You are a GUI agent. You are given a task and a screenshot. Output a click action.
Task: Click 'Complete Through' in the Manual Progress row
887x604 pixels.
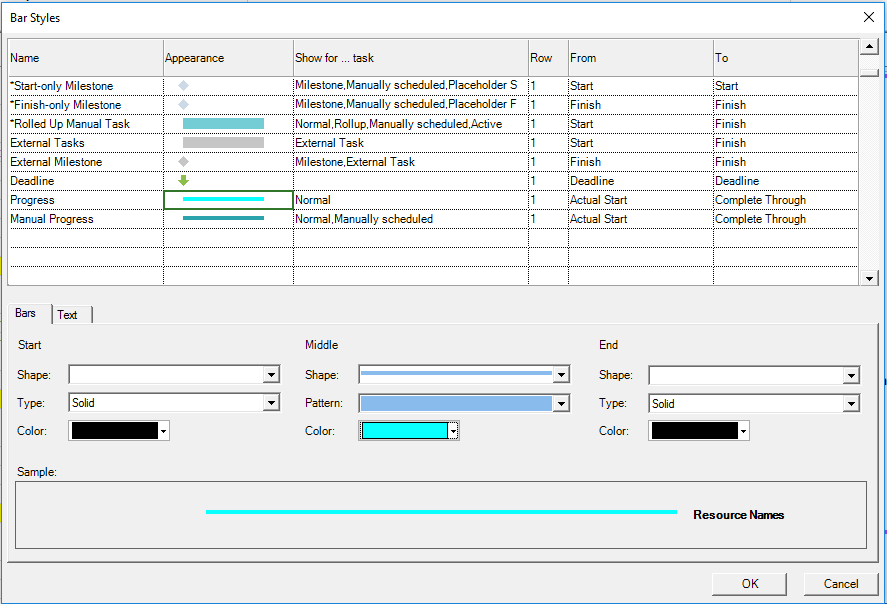pyautogui.click(x=786, y=219)
